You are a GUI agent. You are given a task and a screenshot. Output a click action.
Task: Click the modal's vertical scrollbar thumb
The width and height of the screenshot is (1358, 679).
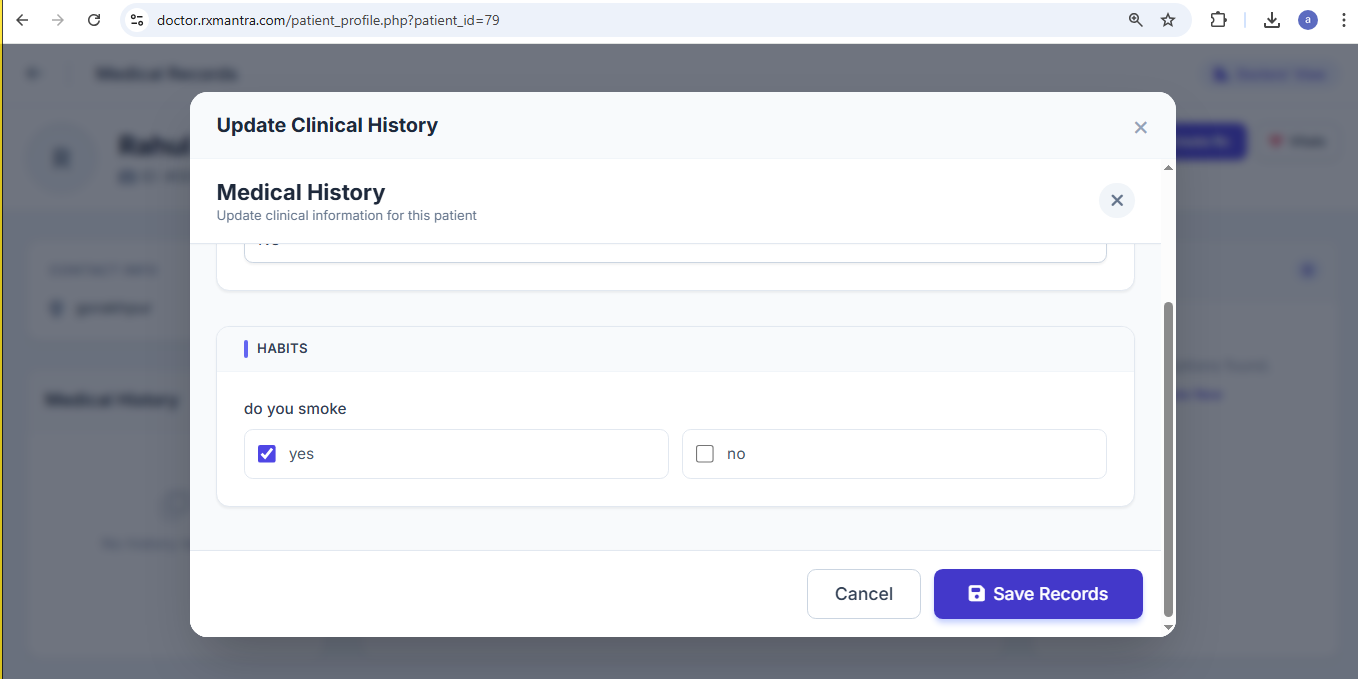[x=1168, y=460]
